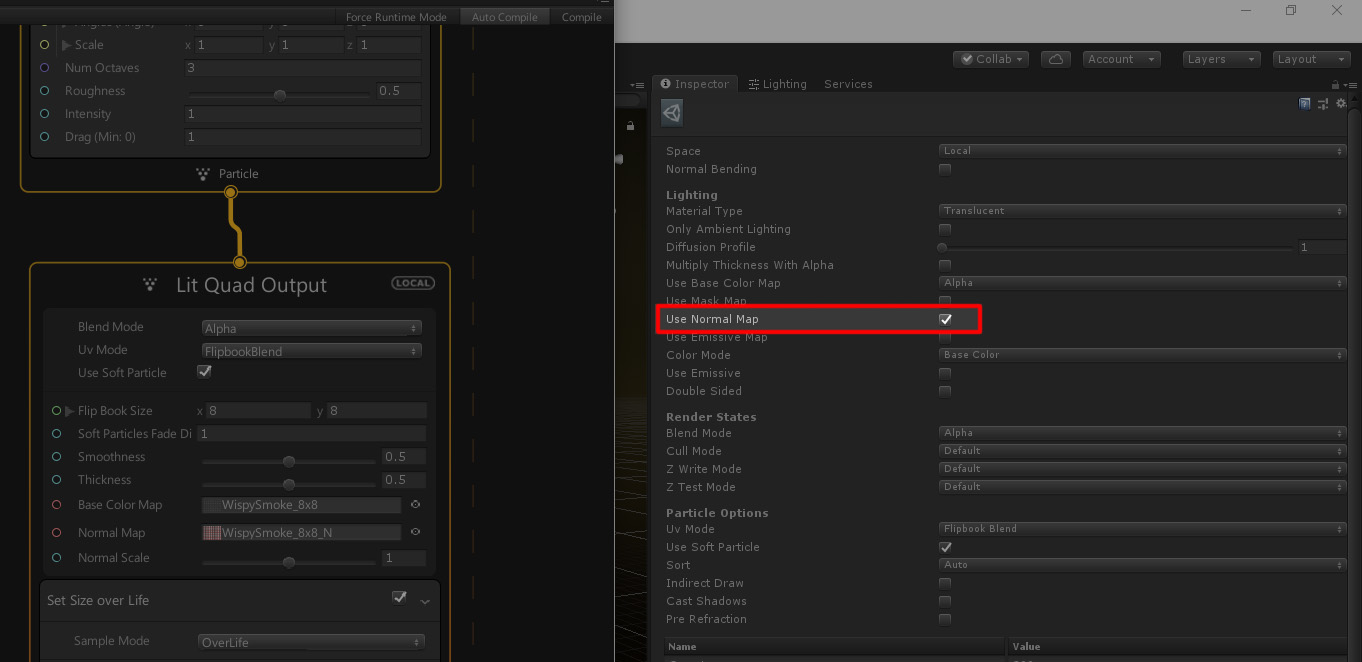Open the Uv Mode FlipbookBlend dropdown

pos(311,351)
